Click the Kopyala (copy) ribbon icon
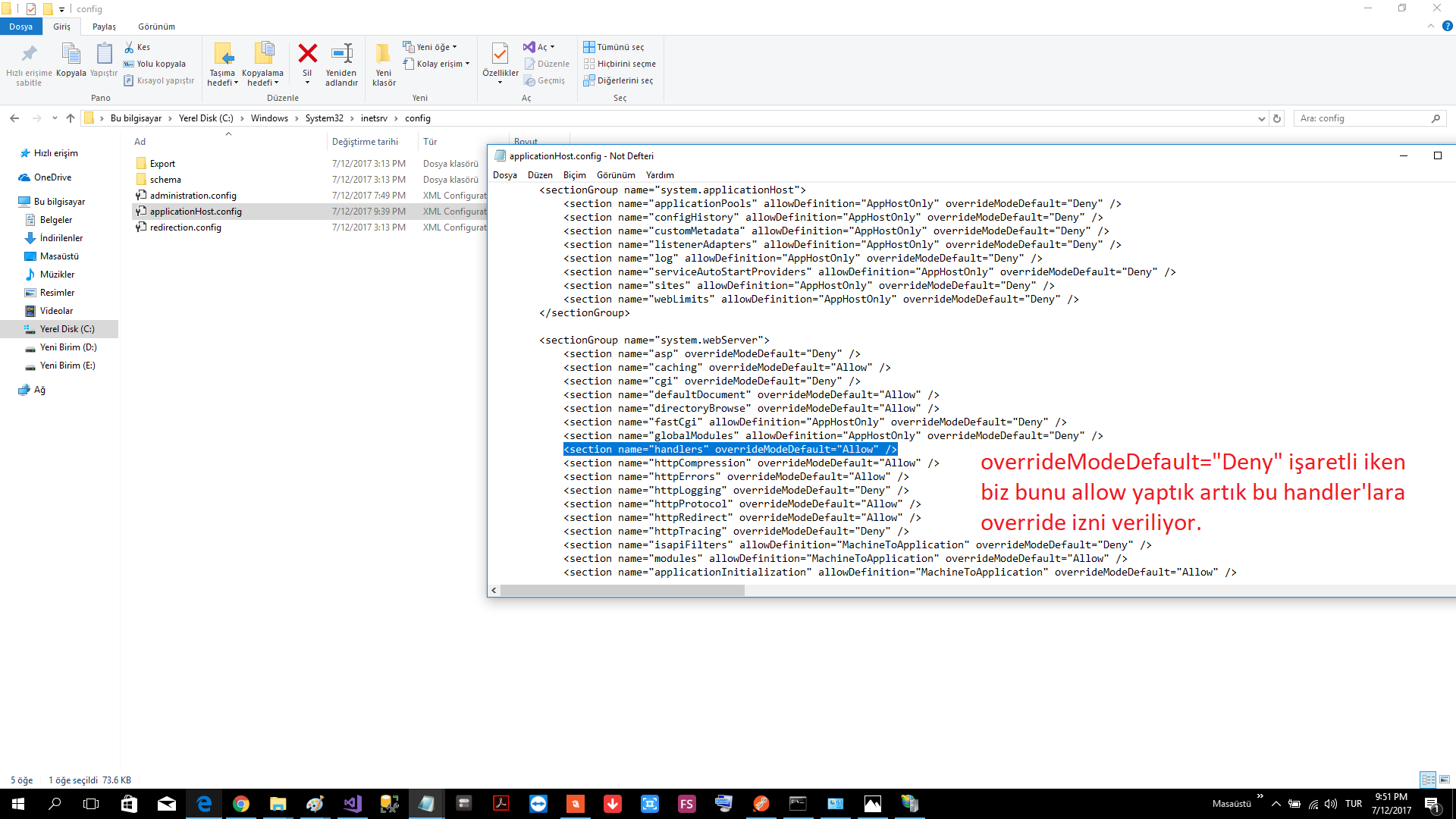 click(71, 55)
